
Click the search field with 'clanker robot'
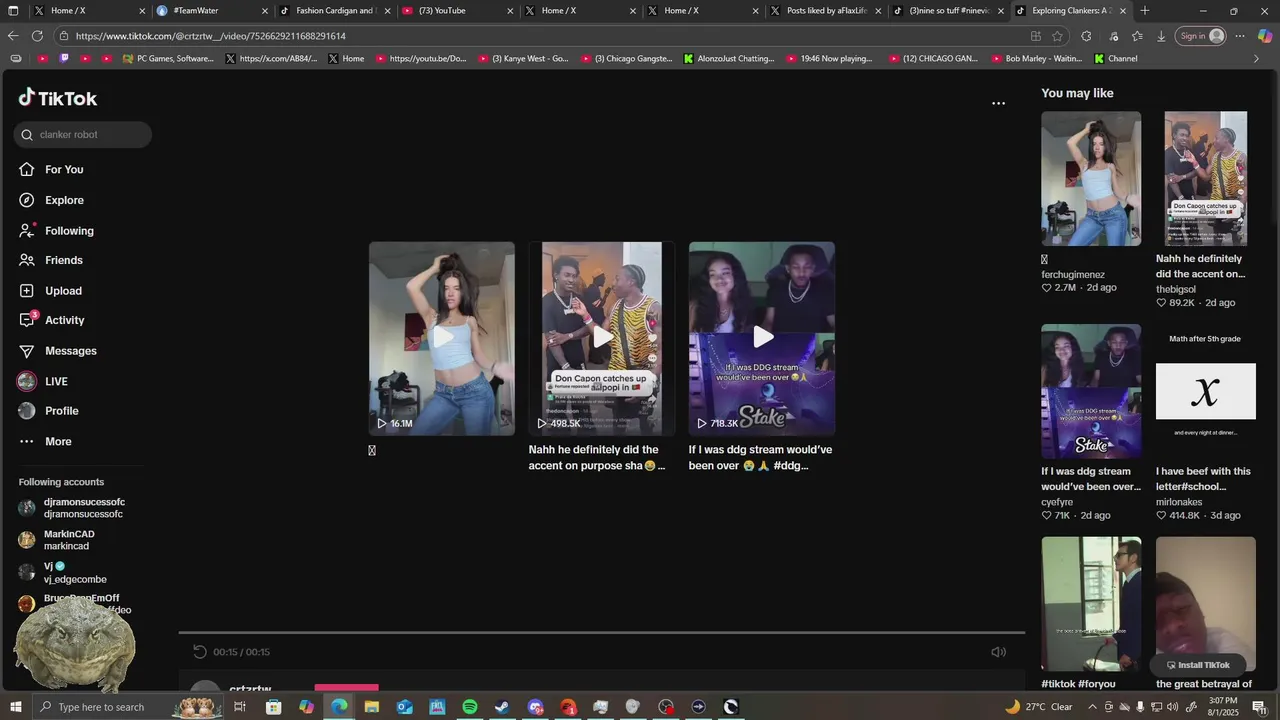[83, 135]
